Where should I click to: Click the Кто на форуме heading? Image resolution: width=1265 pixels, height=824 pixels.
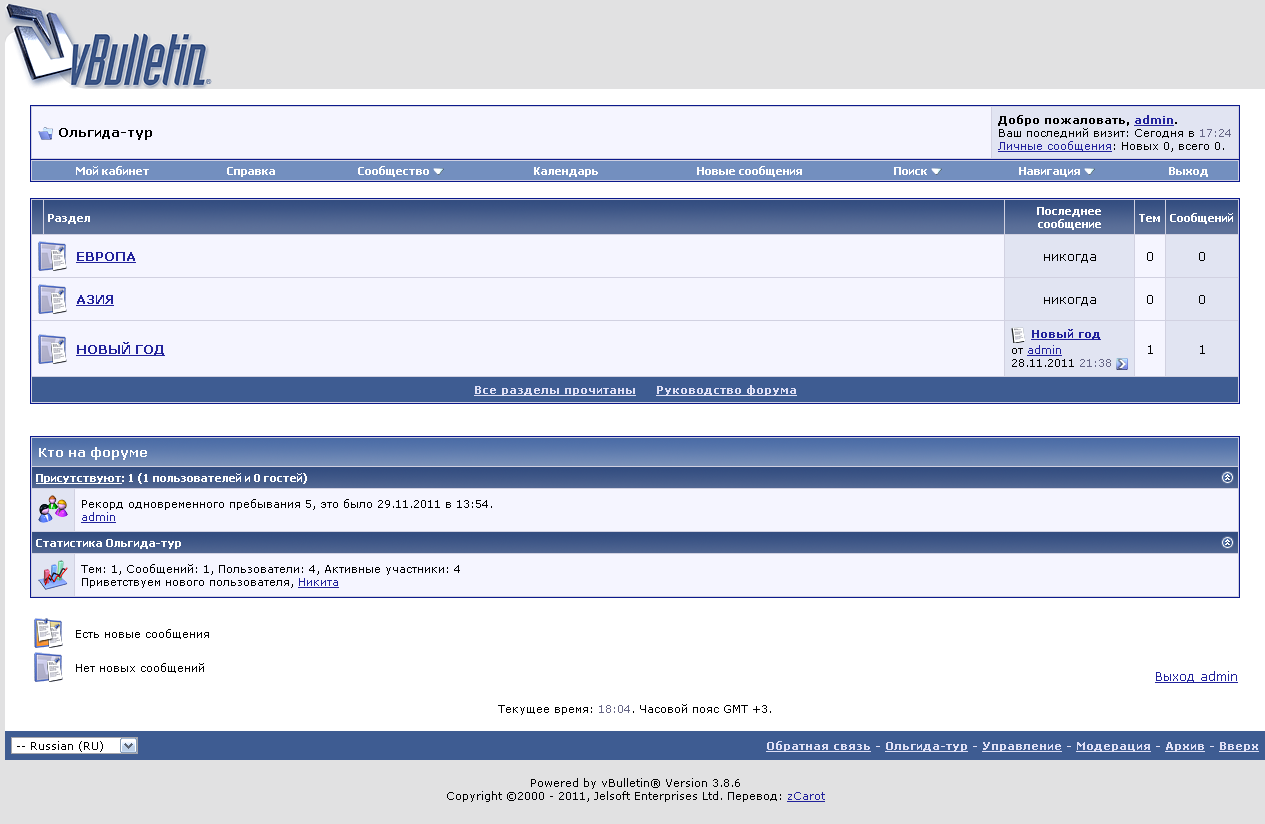tap(92, 453)
